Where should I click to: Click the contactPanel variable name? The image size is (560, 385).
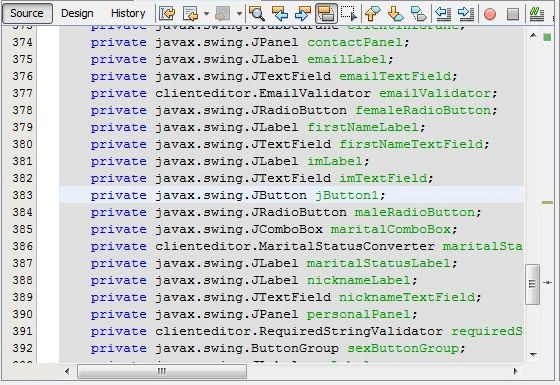[x=354, y=42]
